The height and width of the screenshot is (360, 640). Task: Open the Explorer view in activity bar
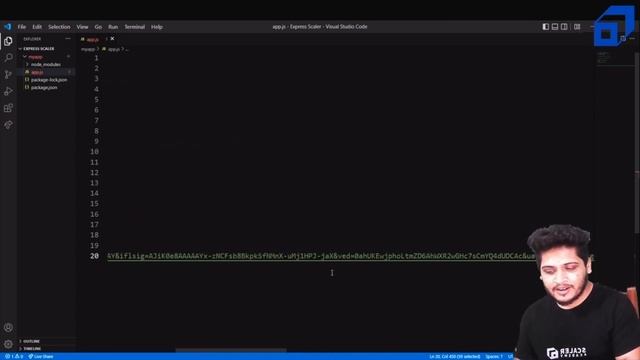8,41
